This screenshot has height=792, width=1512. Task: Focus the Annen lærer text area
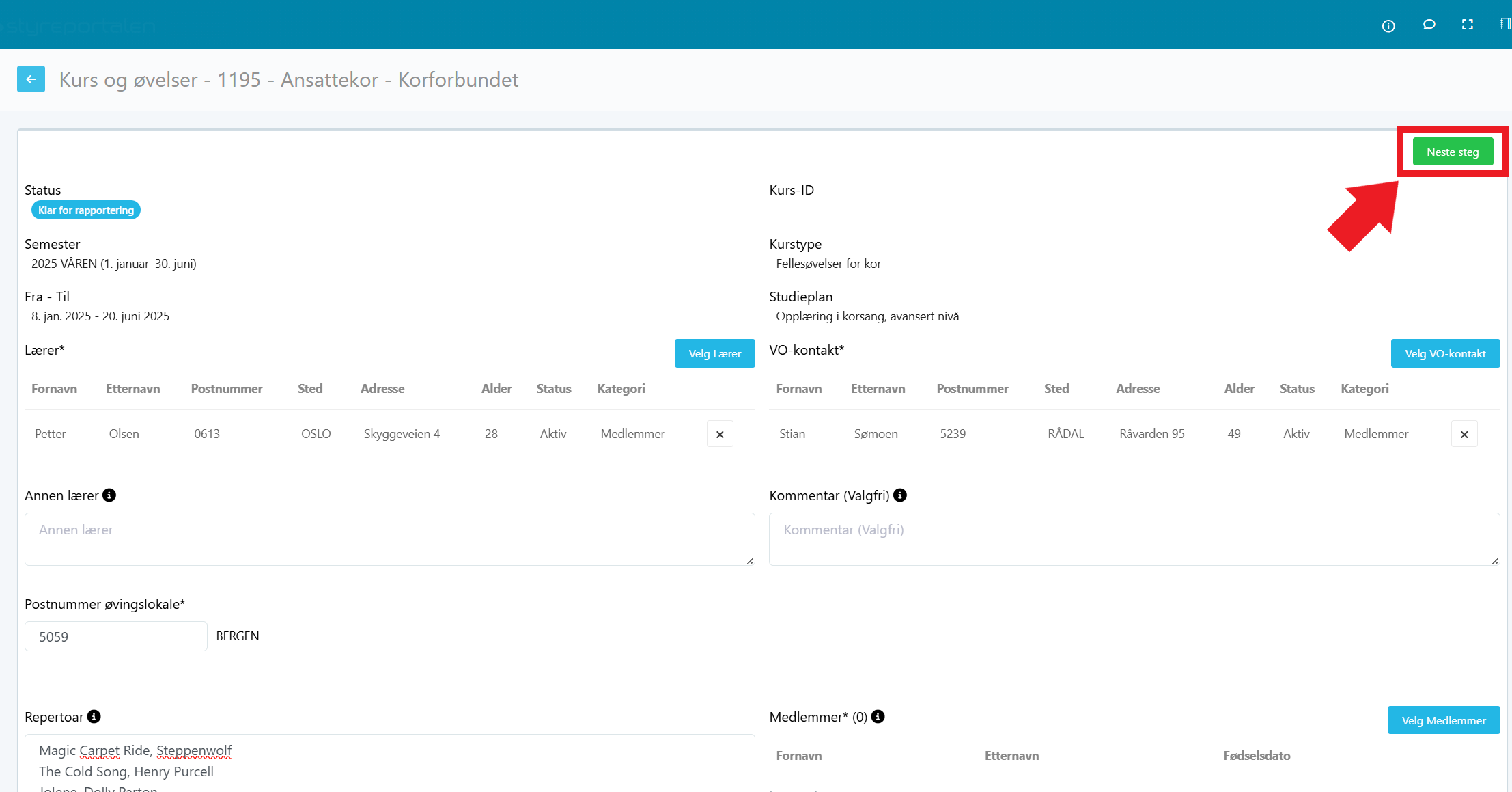[389, 539]
